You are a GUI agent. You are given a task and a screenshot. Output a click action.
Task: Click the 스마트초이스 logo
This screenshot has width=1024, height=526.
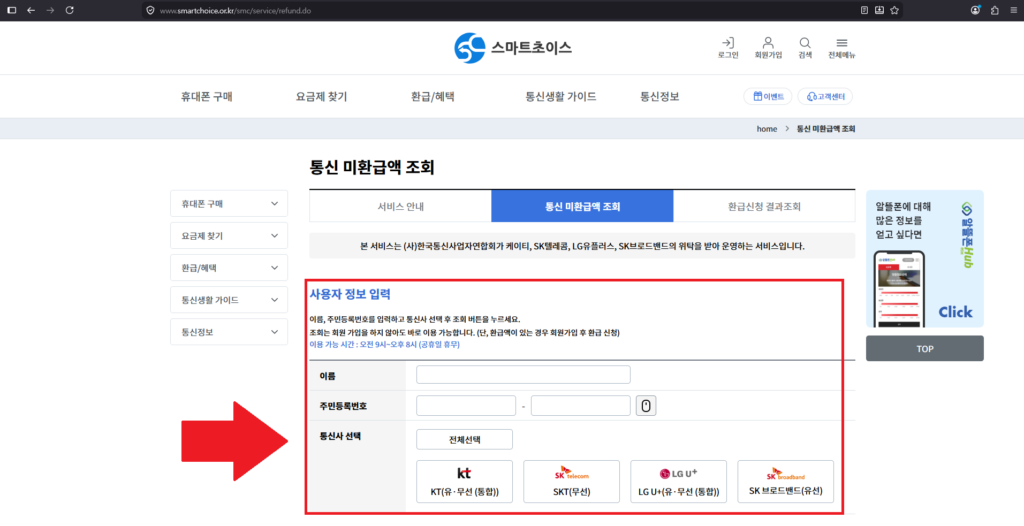coord(513,48)
